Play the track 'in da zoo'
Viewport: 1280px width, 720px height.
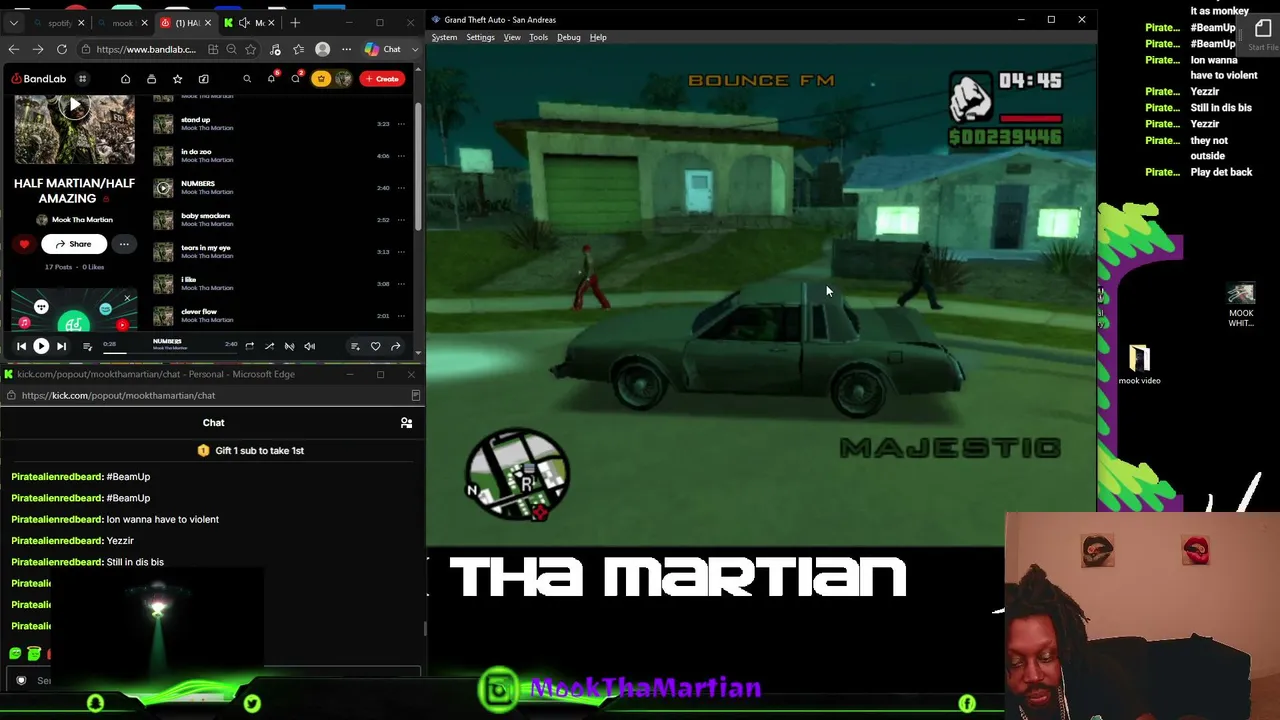coord(163,156)
